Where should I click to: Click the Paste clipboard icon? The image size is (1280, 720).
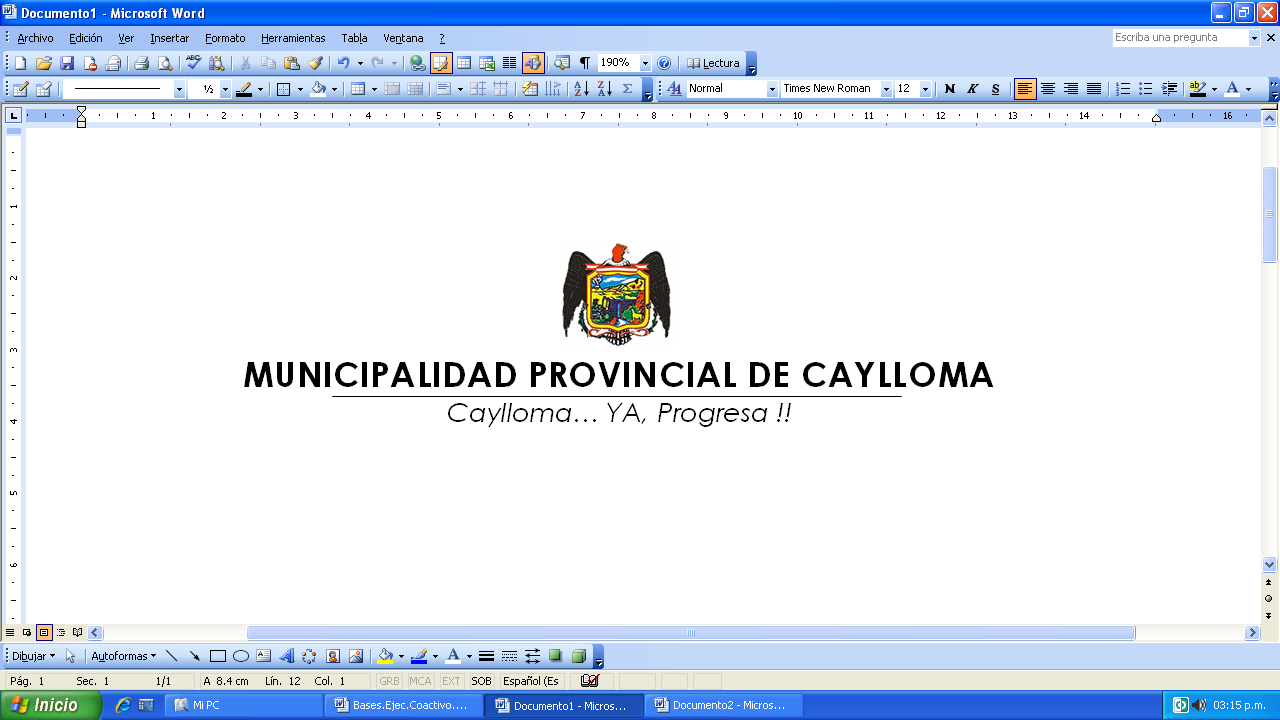[x=291, y=63]
